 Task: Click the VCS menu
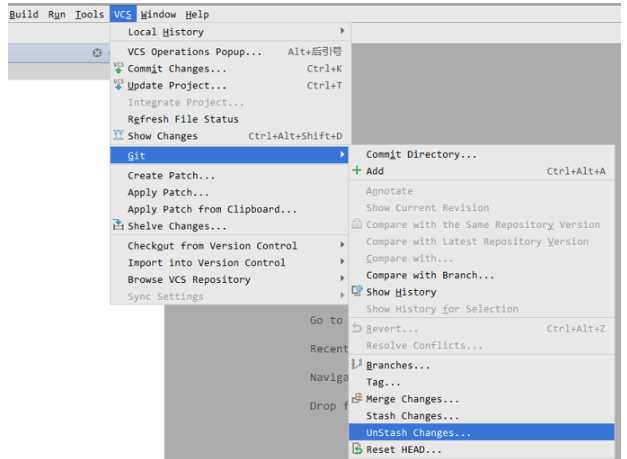(x=122, y=14)
